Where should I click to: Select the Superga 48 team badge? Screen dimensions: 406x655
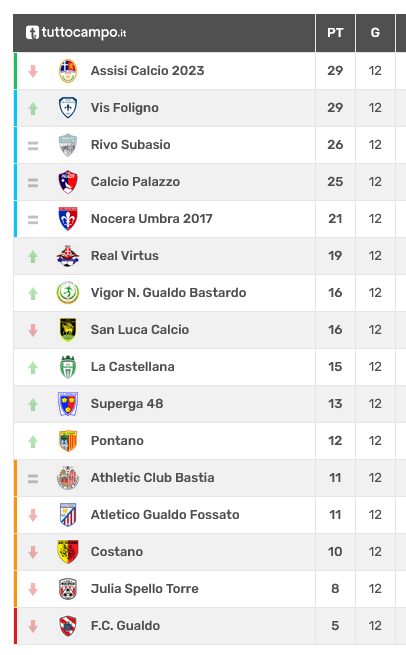[68, 404]
